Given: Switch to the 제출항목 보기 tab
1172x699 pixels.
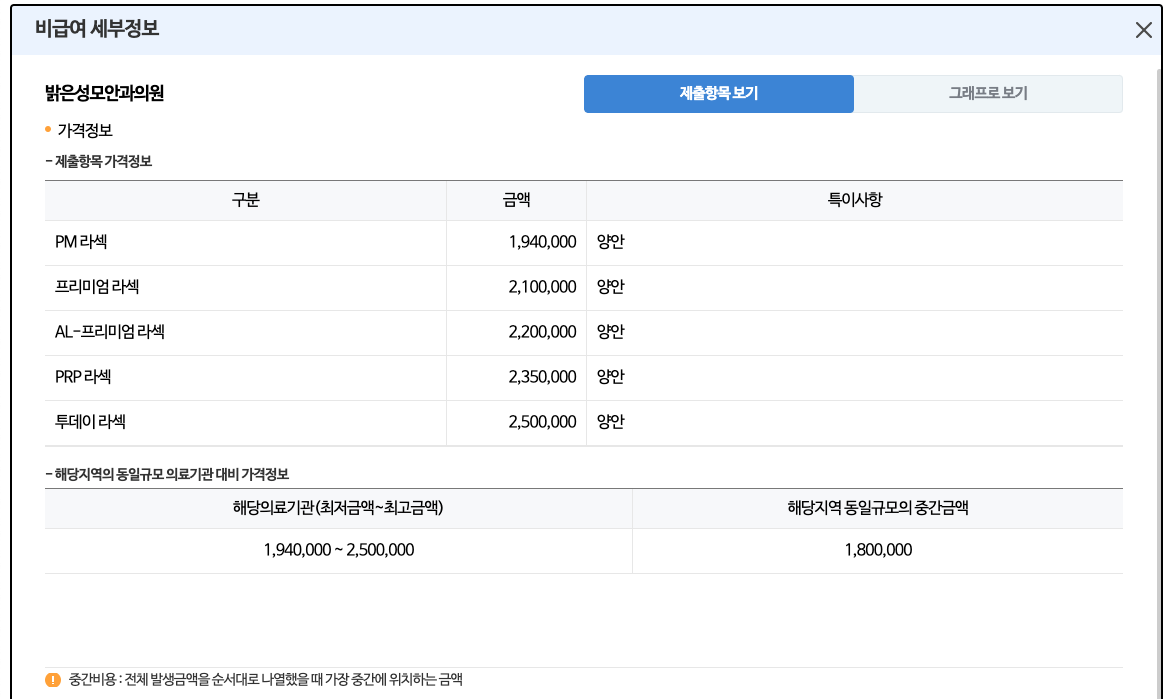Looking at the screenshot, I should (718, 93).
